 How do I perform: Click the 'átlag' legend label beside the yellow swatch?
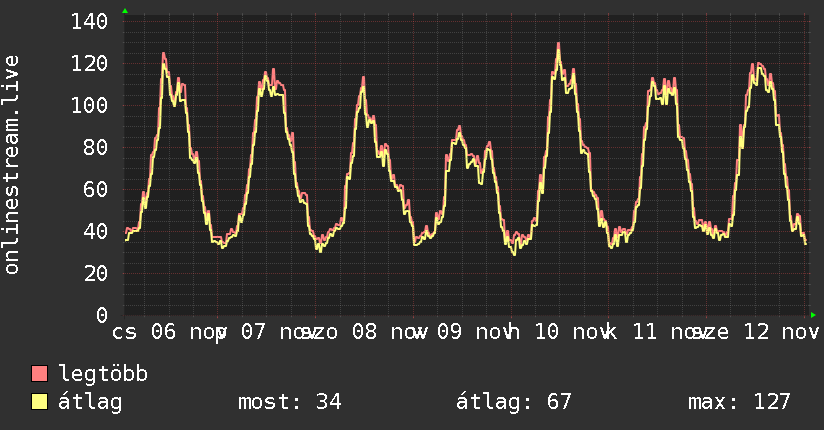click(x=90, y=402)
